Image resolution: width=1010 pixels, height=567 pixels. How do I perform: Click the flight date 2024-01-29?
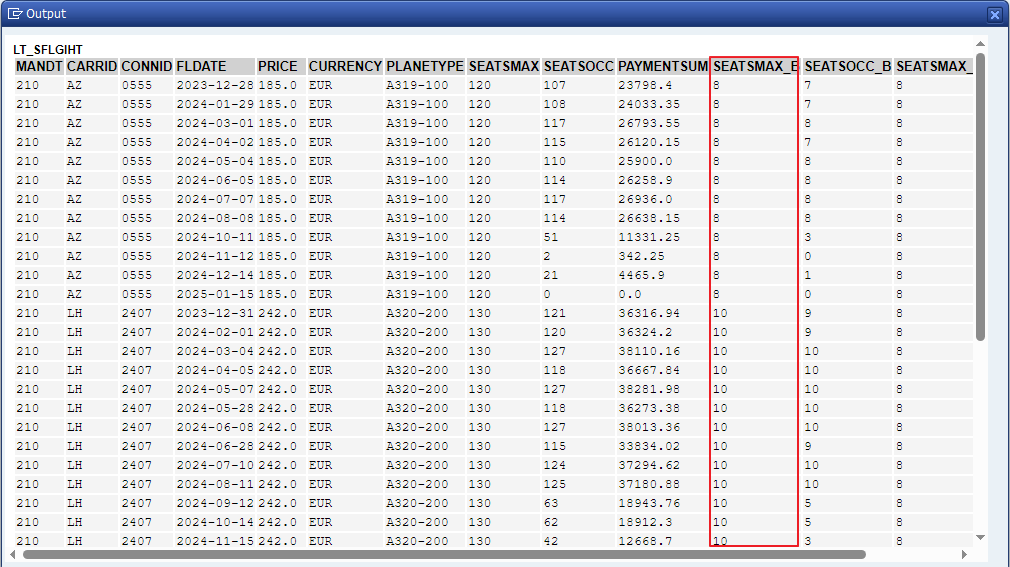[x=215, y=104]
